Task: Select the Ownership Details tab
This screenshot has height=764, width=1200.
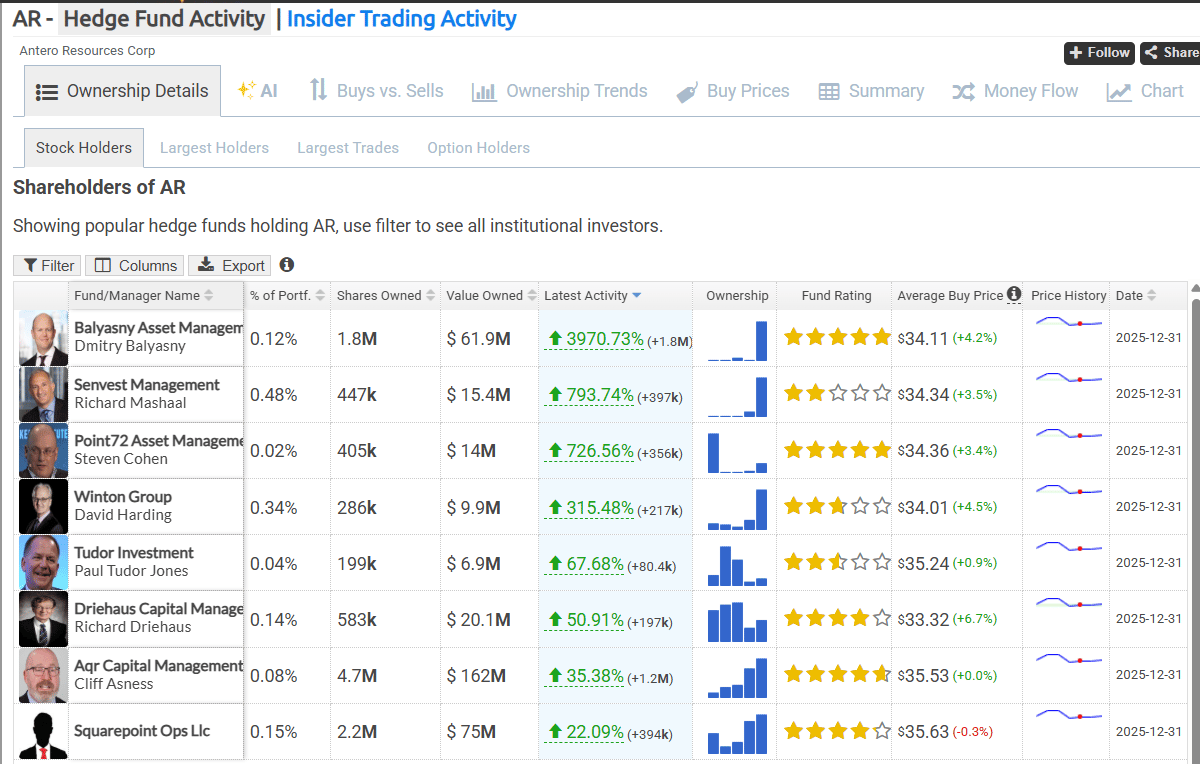Action: click(122, 91)
